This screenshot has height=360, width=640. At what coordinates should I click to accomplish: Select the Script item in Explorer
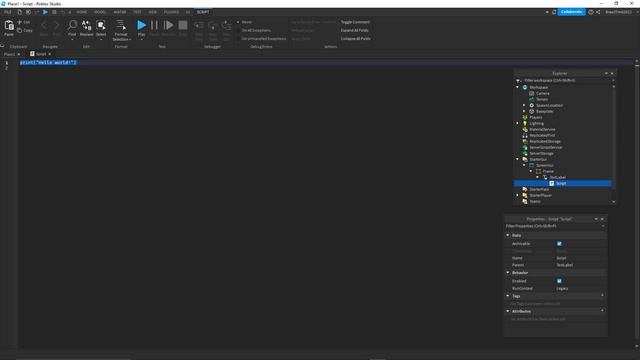562,183
